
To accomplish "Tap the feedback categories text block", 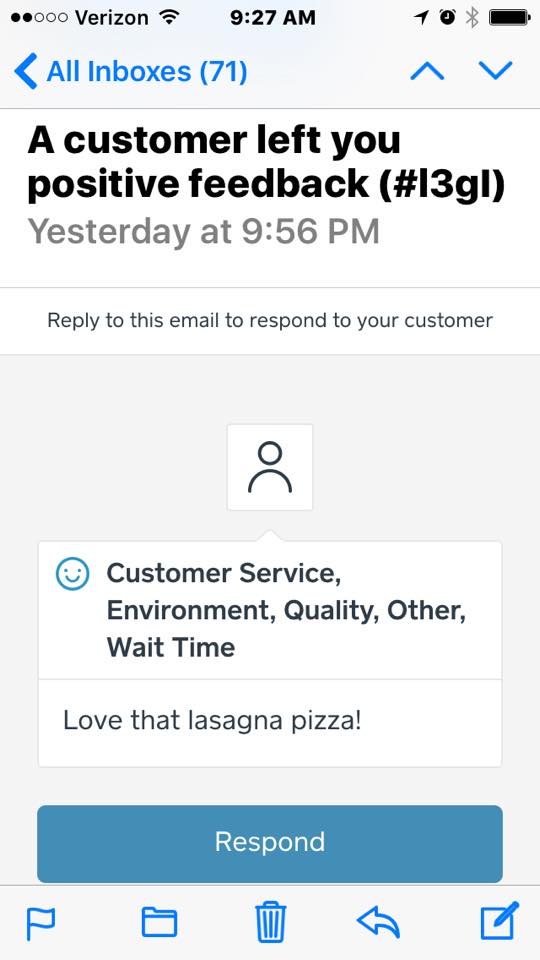I will [287, 610].
